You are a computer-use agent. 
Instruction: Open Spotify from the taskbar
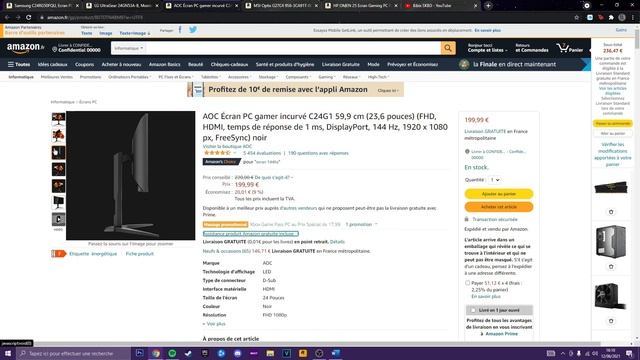[x=172, y=353]
